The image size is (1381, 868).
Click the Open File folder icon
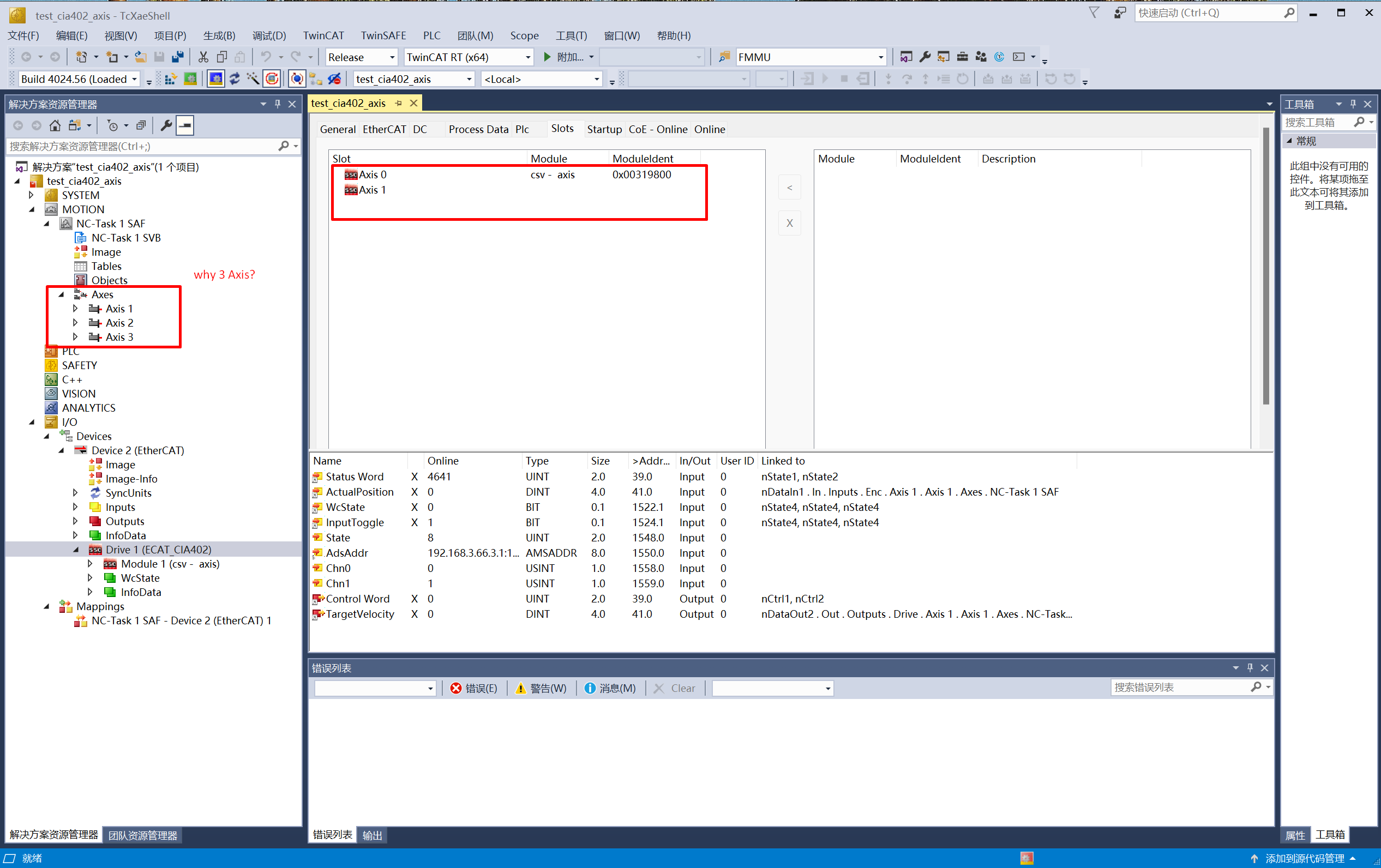tap(141, 57)
